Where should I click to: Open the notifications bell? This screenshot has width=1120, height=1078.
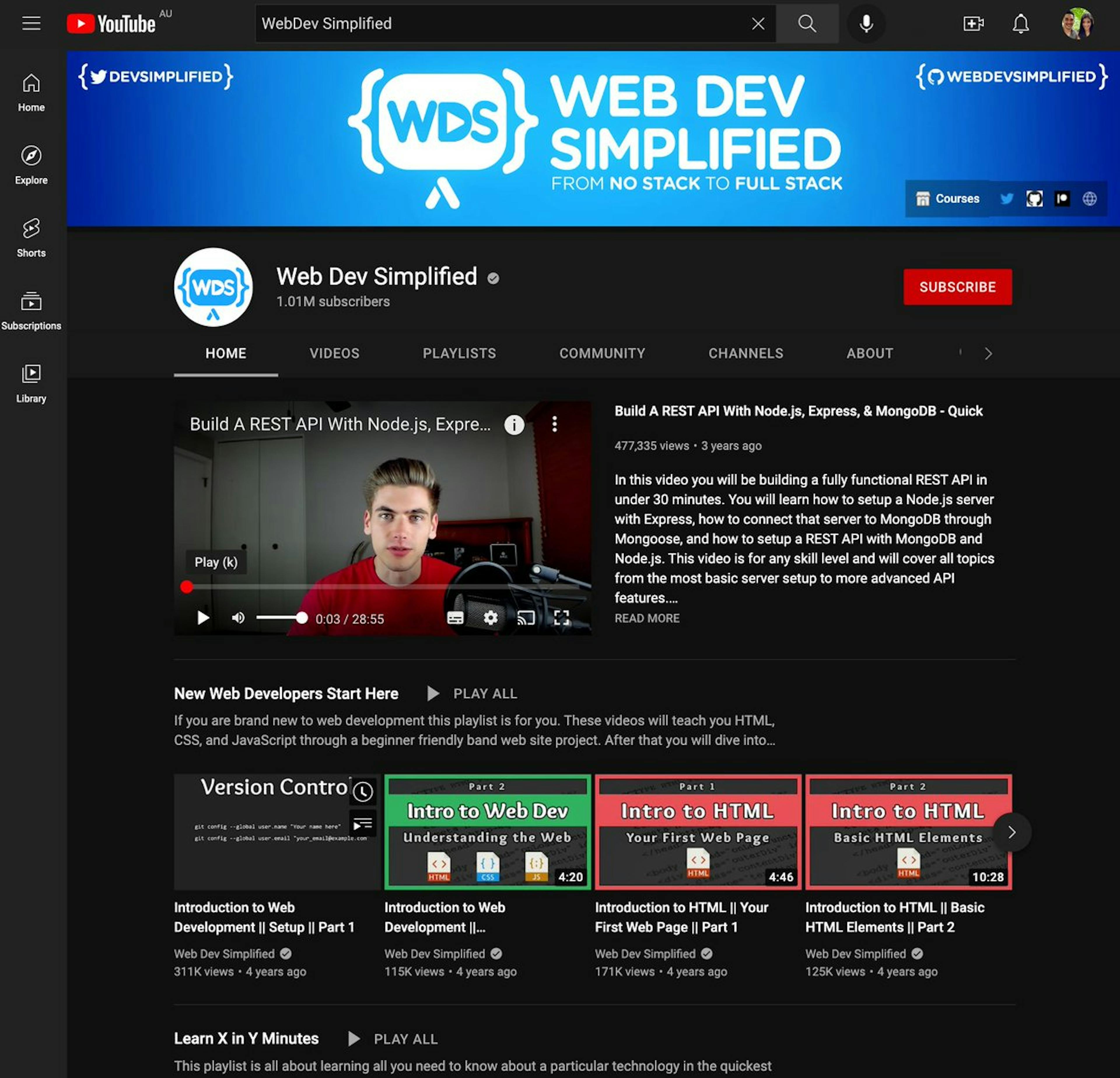click(x=1021, y=23)
